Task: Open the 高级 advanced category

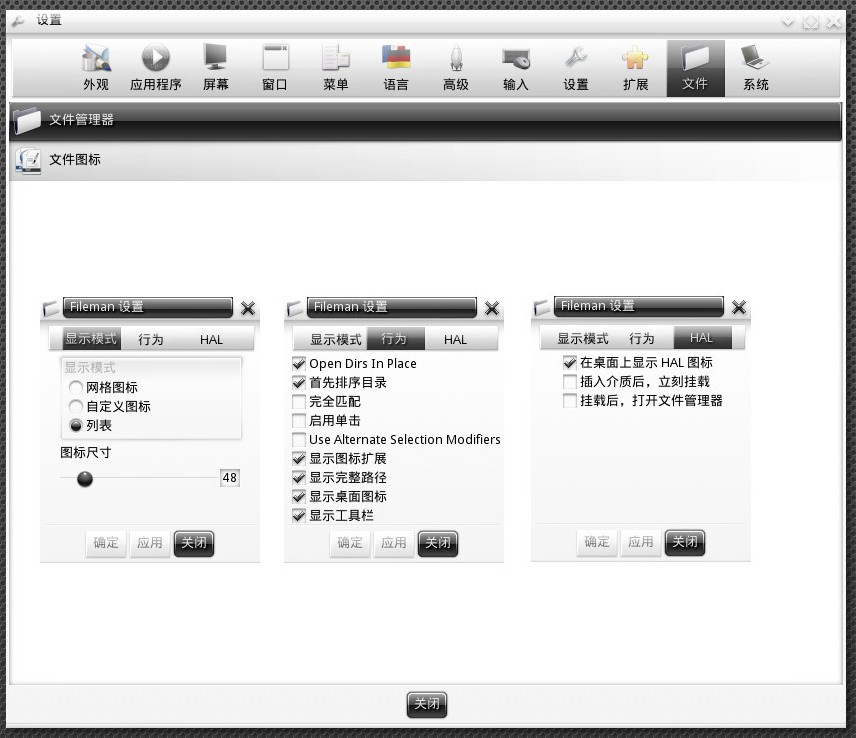Action: 455,68
